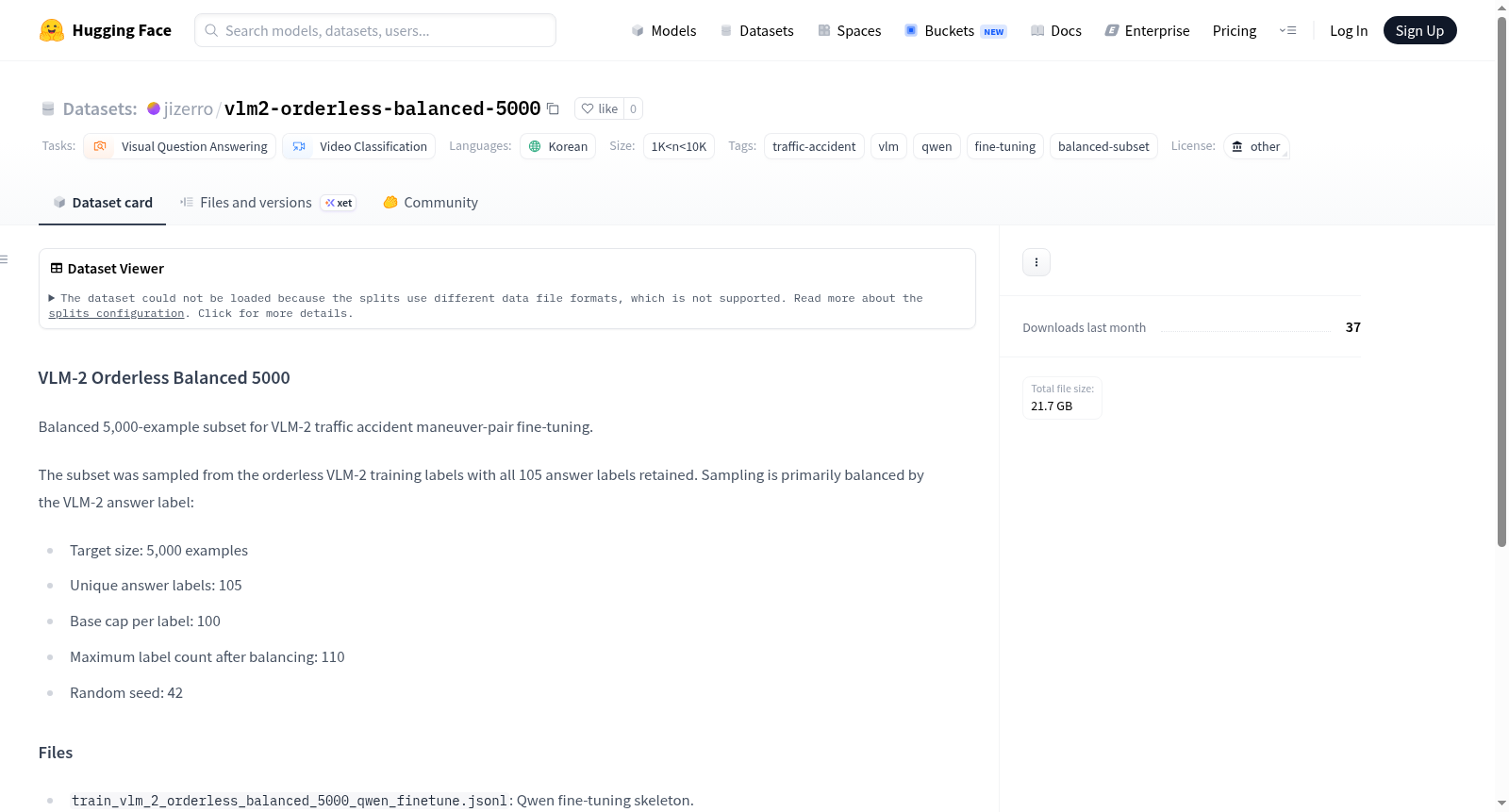Viewport: 1509px width, 812px height.
Task: Click the 1K<n<10K size tag
Action: pyautogui.click(x=679, y=146)
